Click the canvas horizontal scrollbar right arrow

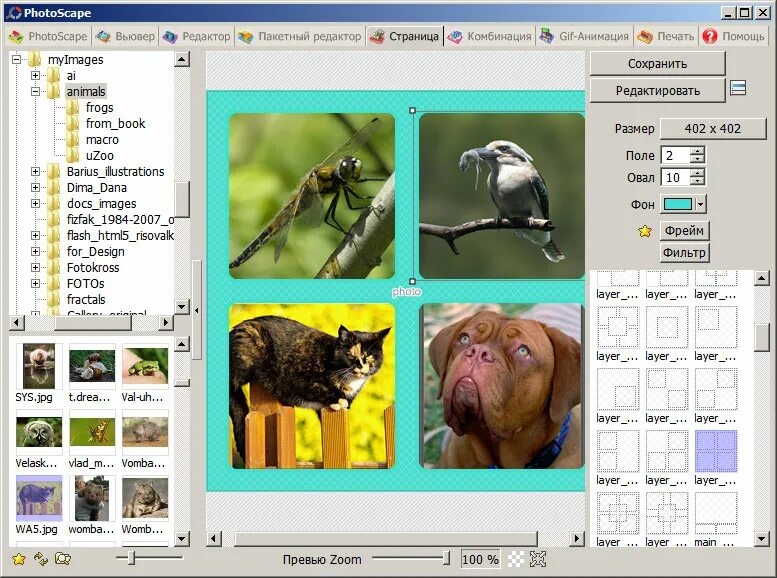[x=577, y=538]
